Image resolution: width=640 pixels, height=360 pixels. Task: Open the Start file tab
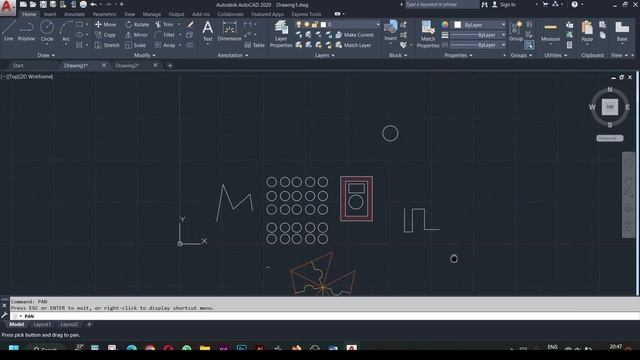click(x=18, y=65)
